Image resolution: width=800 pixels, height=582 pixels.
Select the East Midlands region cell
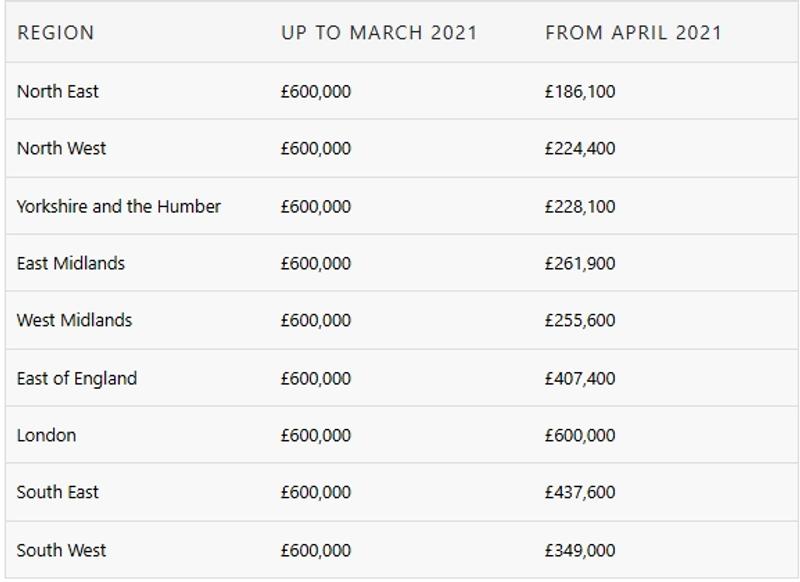click(70, 263)
